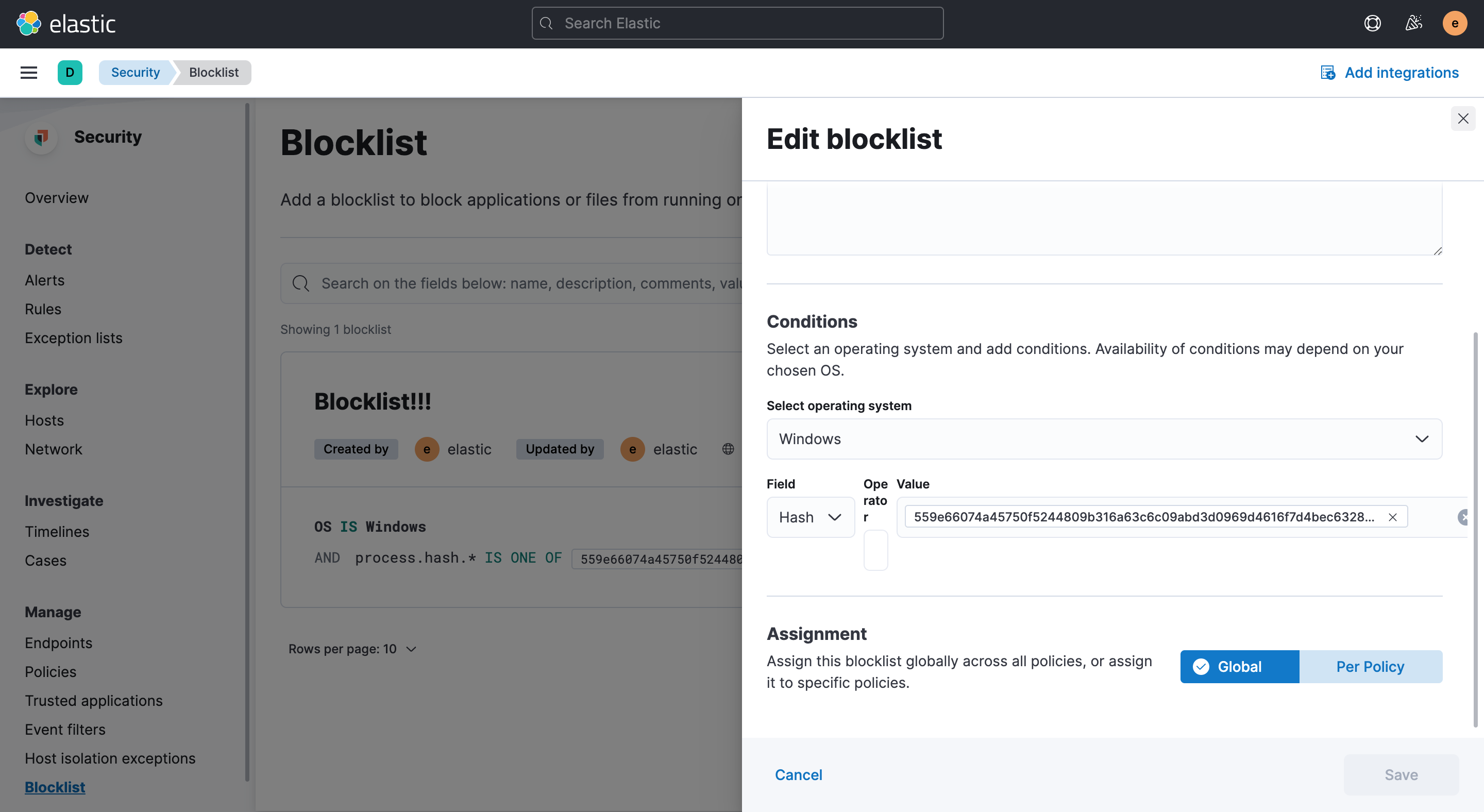Click the Elastic logo icon
Image resolution: width=1484 pixels, height=812 pixels.
click(28, 24)
